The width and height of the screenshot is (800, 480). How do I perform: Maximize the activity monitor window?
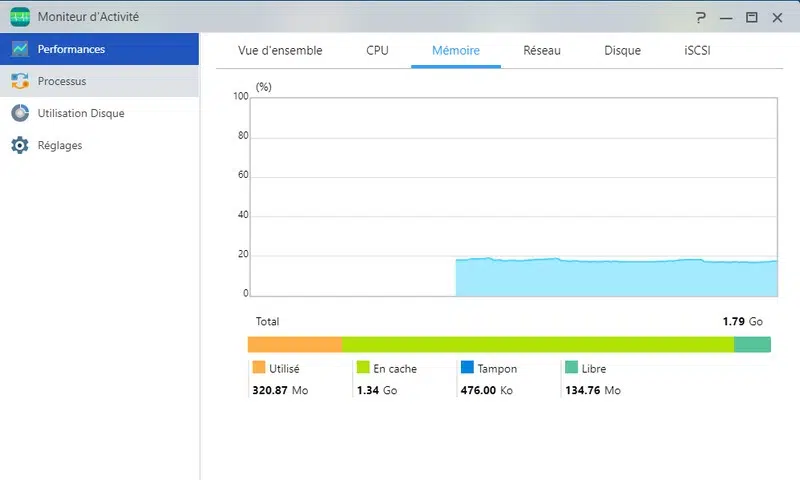(x=752, y=17)
